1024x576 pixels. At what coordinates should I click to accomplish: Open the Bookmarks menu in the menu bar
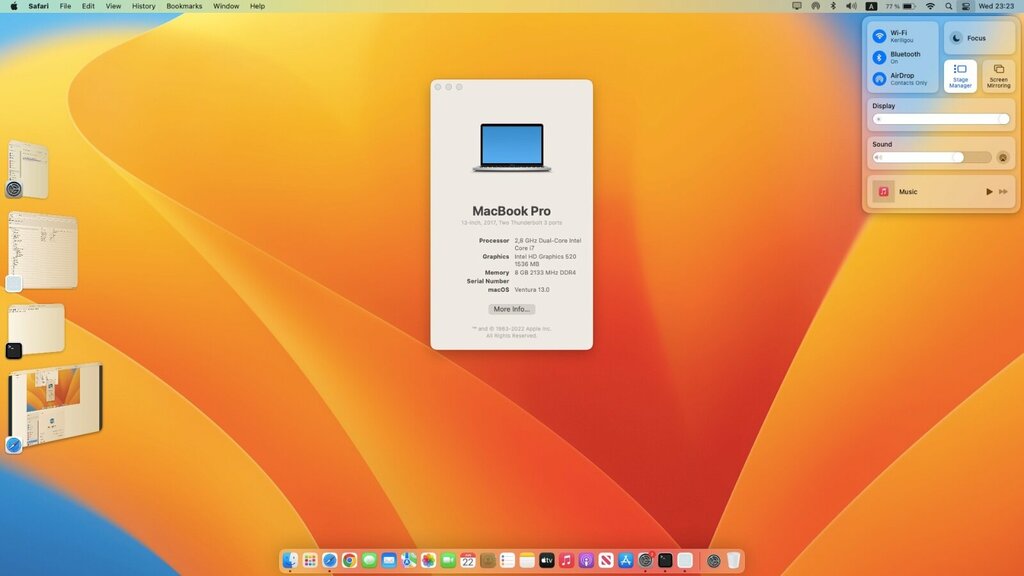pos(184,6)
